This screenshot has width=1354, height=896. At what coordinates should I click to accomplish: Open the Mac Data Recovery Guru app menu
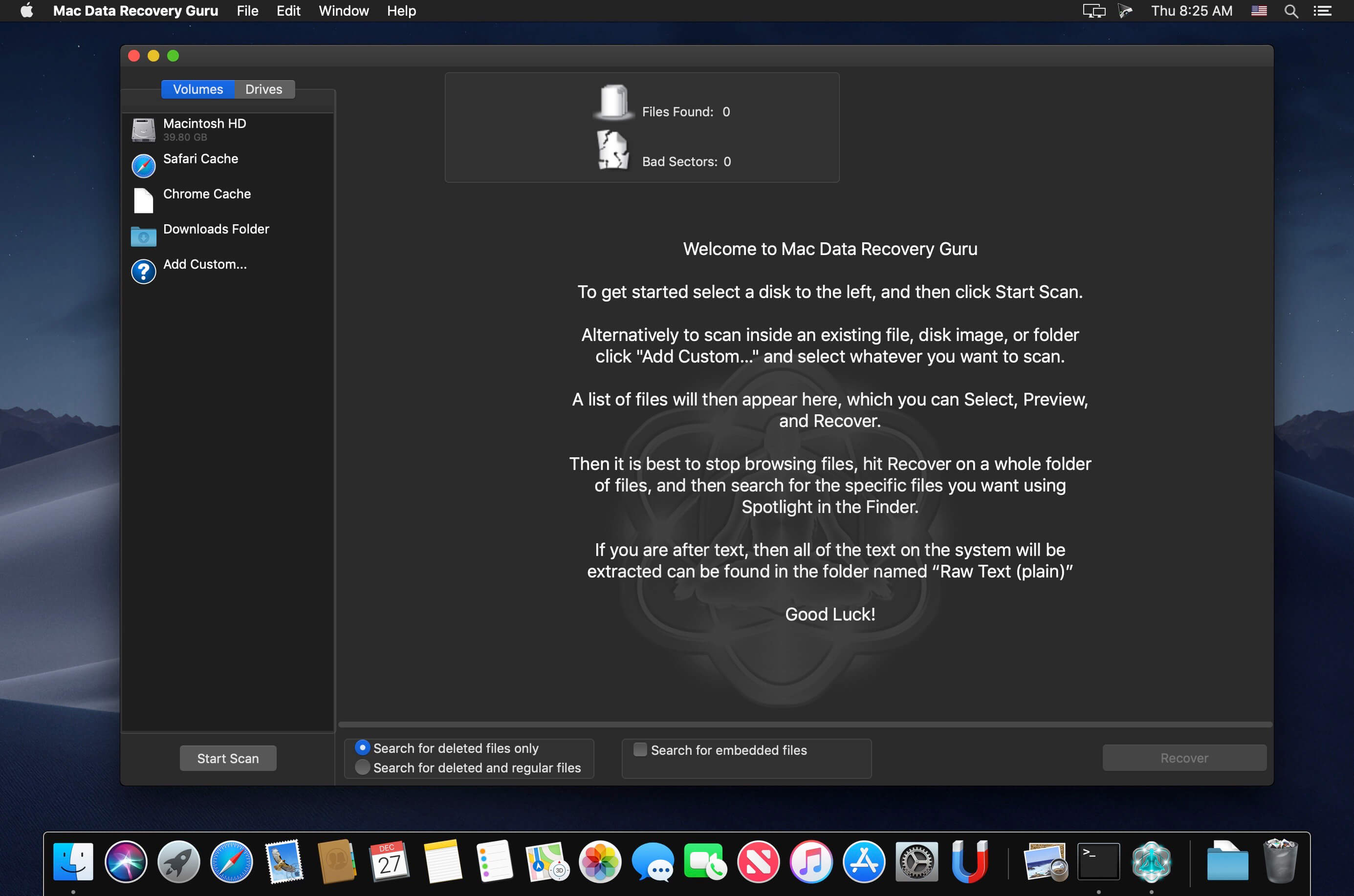click(x=135, y=11)
